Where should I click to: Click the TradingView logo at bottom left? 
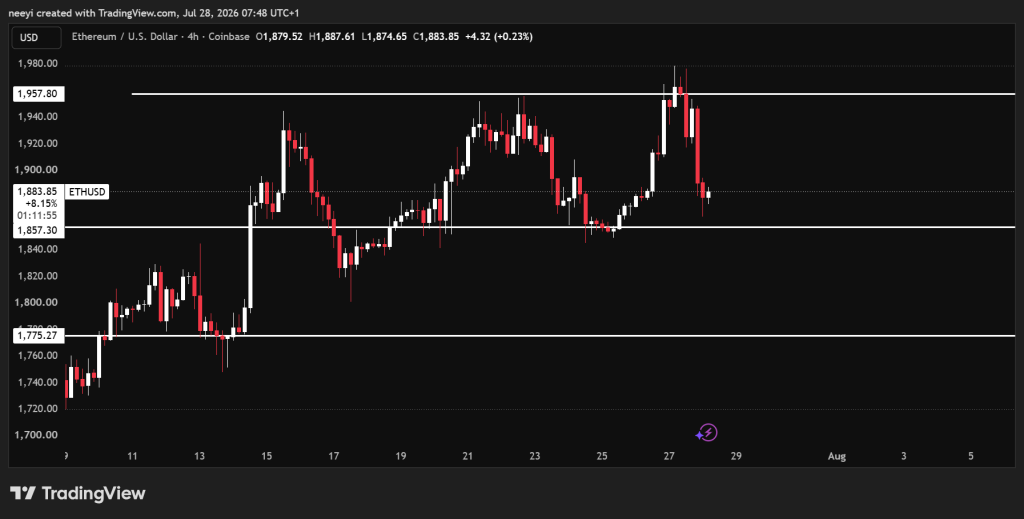tap(78, 493)
